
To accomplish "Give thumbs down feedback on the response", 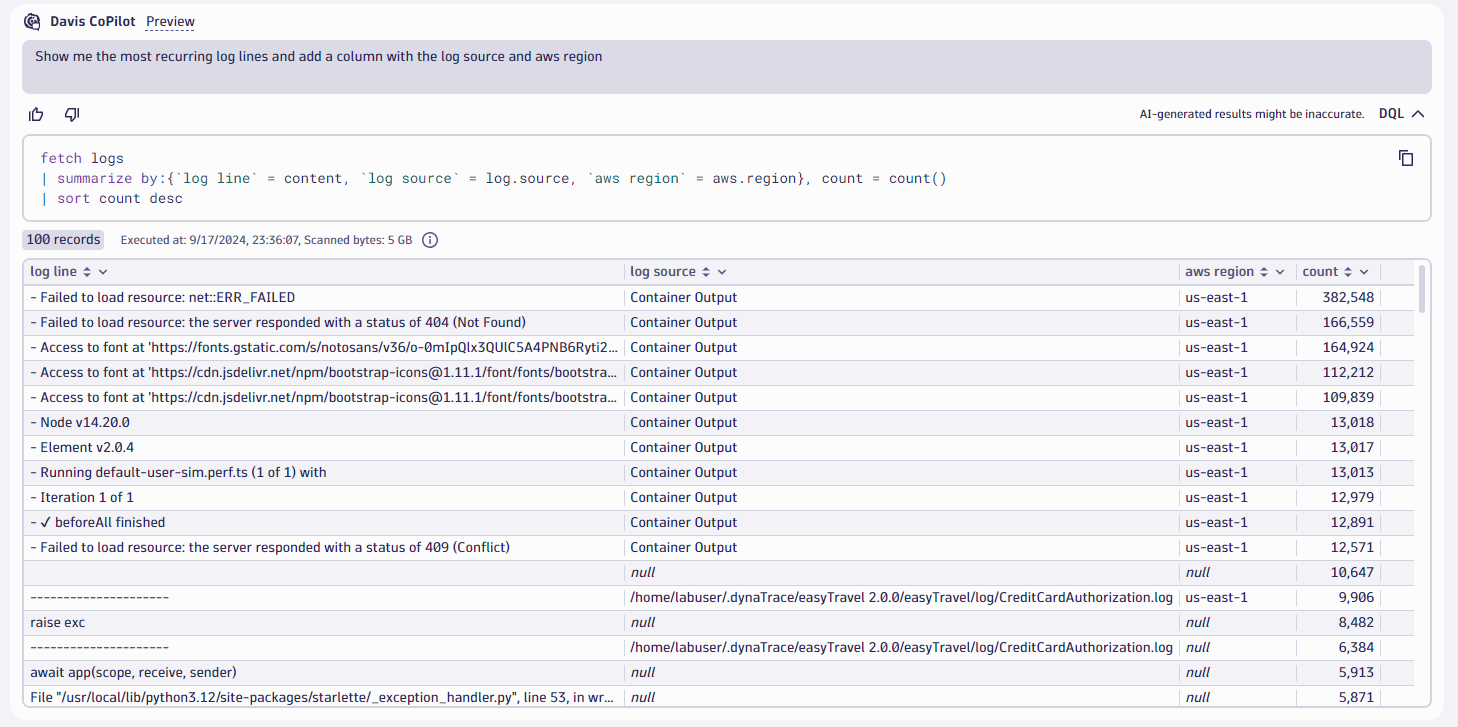I will point(71,114).
